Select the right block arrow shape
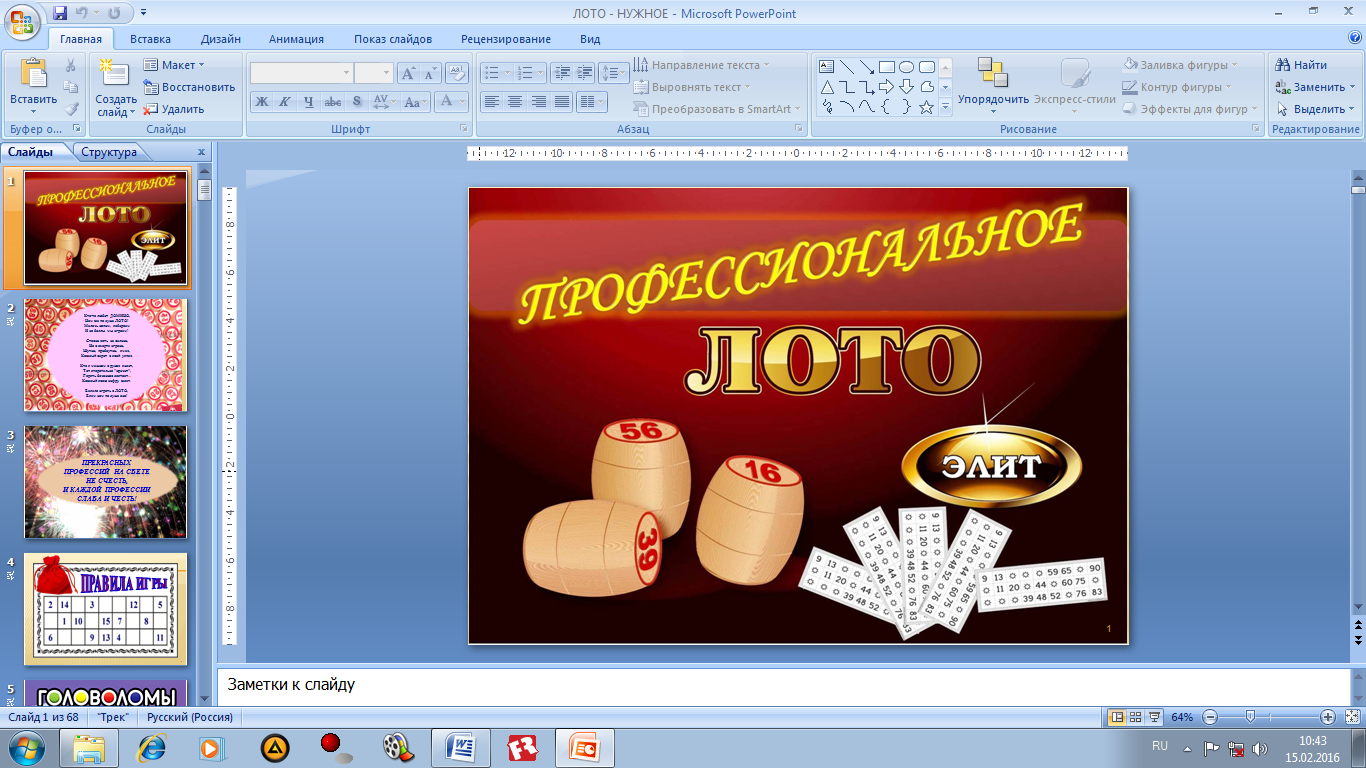The image size is (1366, 768). (887, 87)
